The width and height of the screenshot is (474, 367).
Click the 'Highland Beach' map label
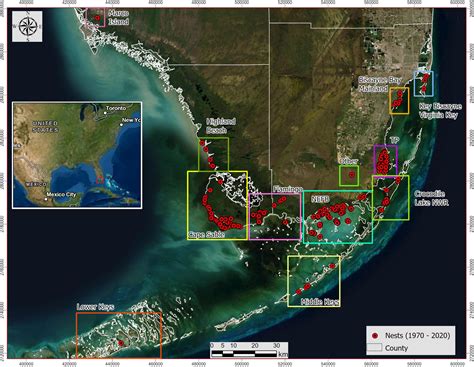tap(221, 126)
